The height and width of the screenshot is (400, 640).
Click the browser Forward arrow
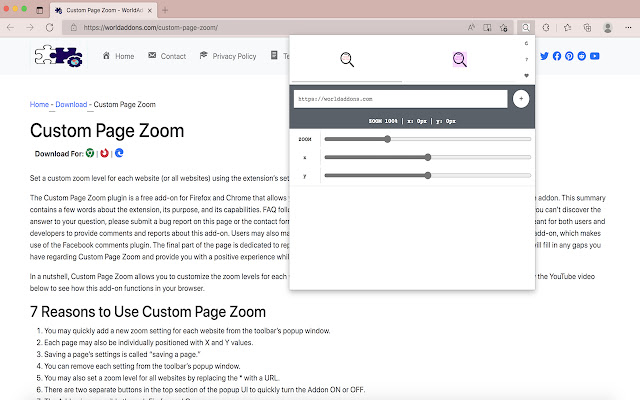30,28
